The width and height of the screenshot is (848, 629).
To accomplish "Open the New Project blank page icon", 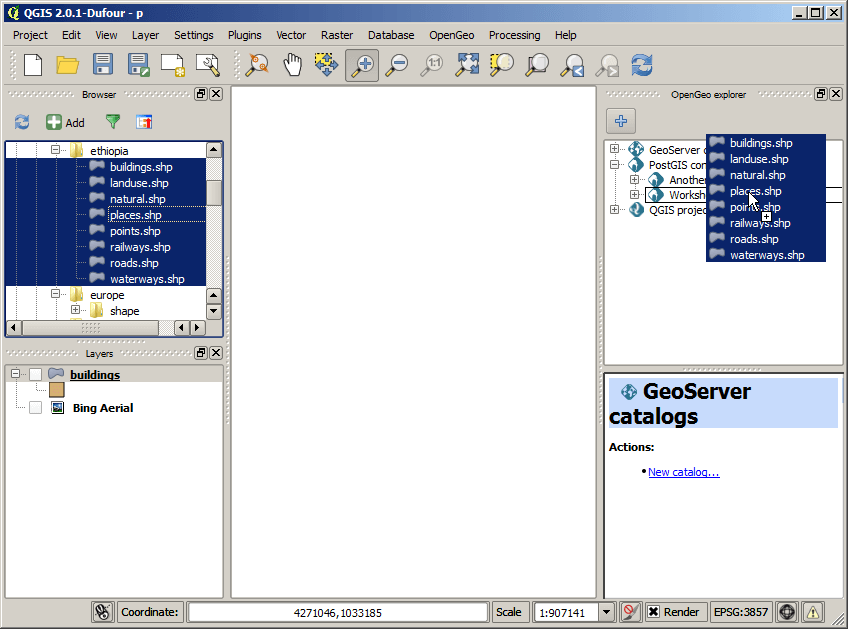I will 33,65.
